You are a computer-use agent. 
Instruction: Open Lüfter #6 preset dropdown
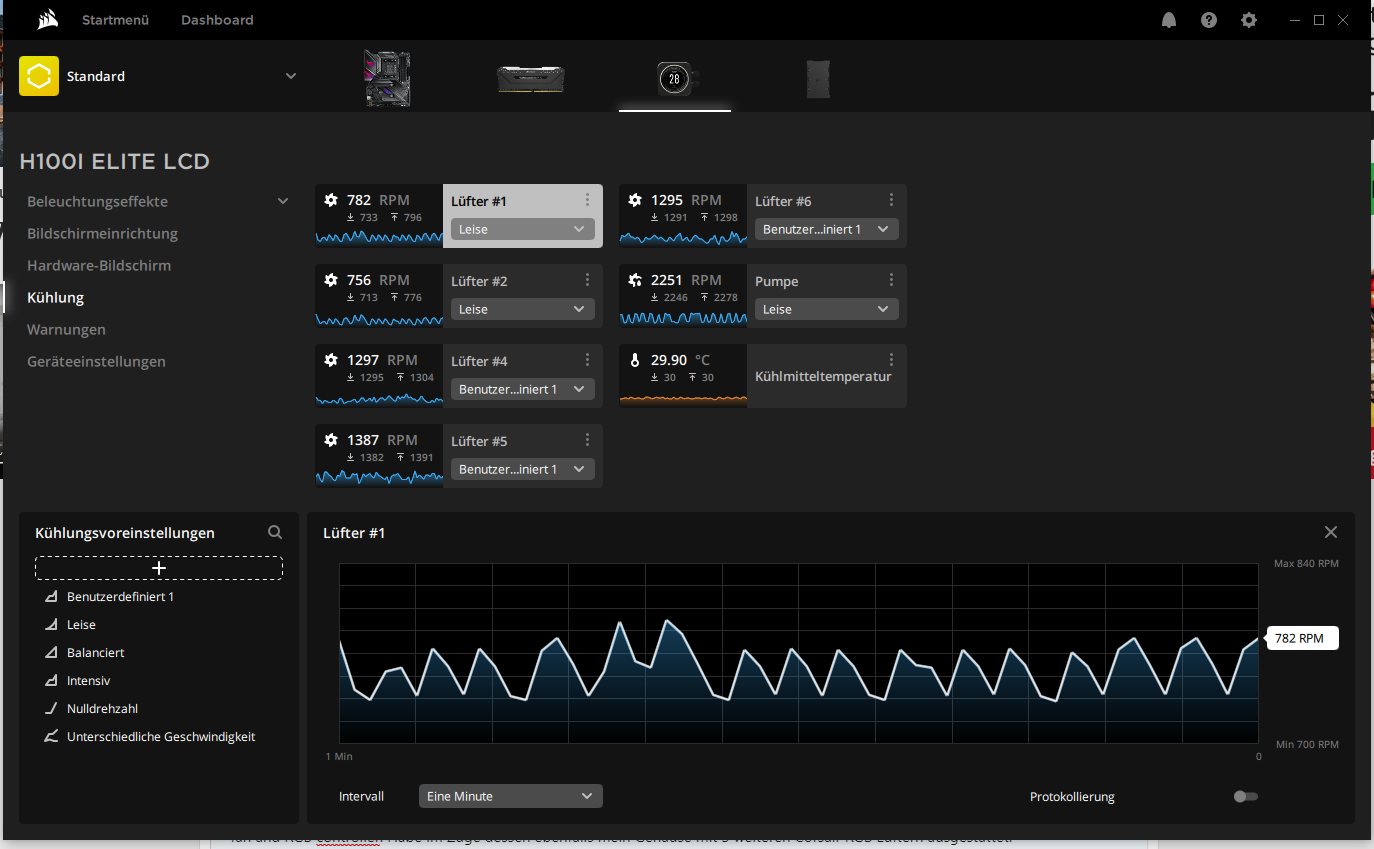click(x=827, y=229)
